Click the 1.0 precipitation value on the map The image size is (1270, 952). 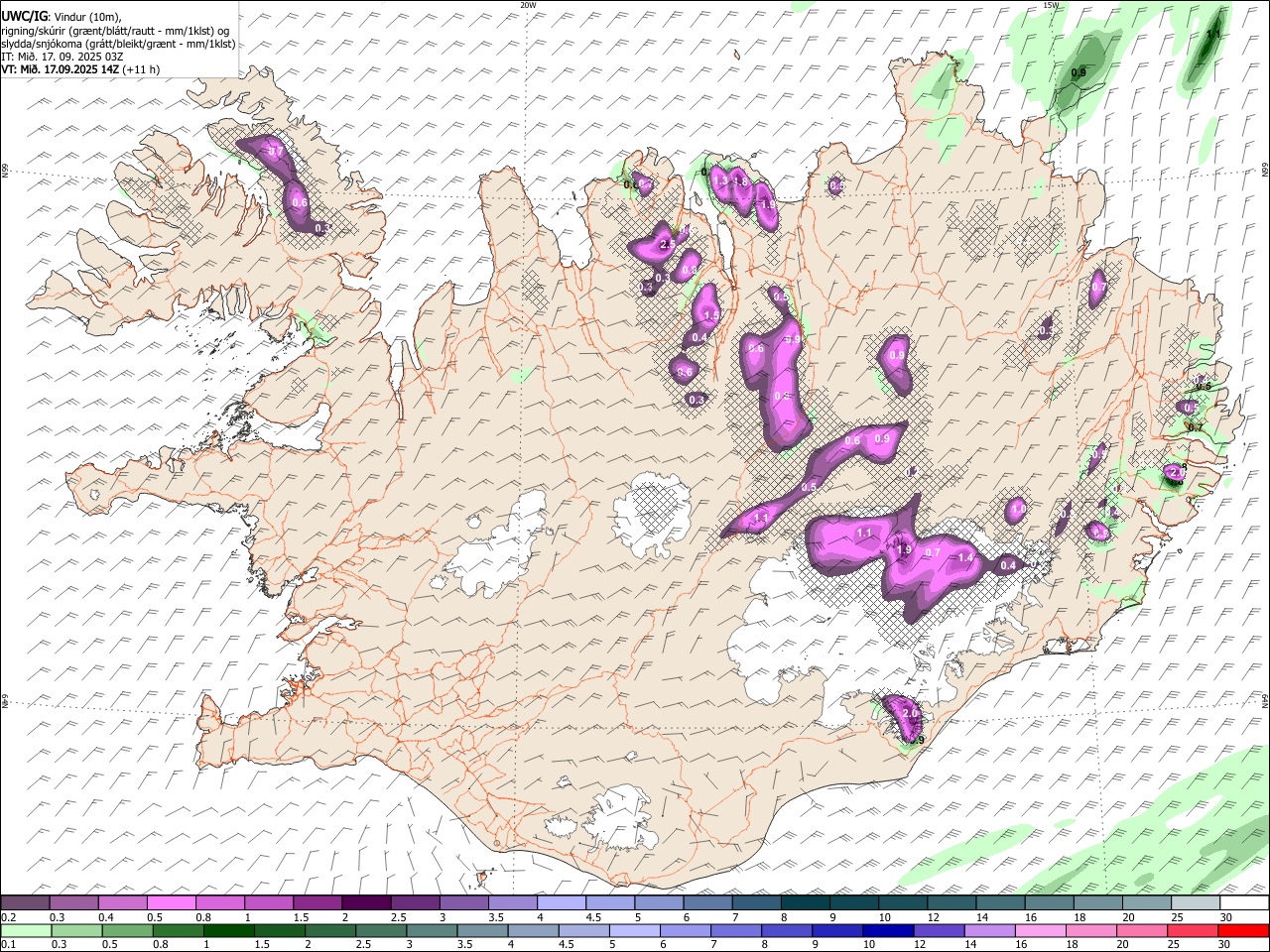pyautogui.click(x=1017, y=509)
